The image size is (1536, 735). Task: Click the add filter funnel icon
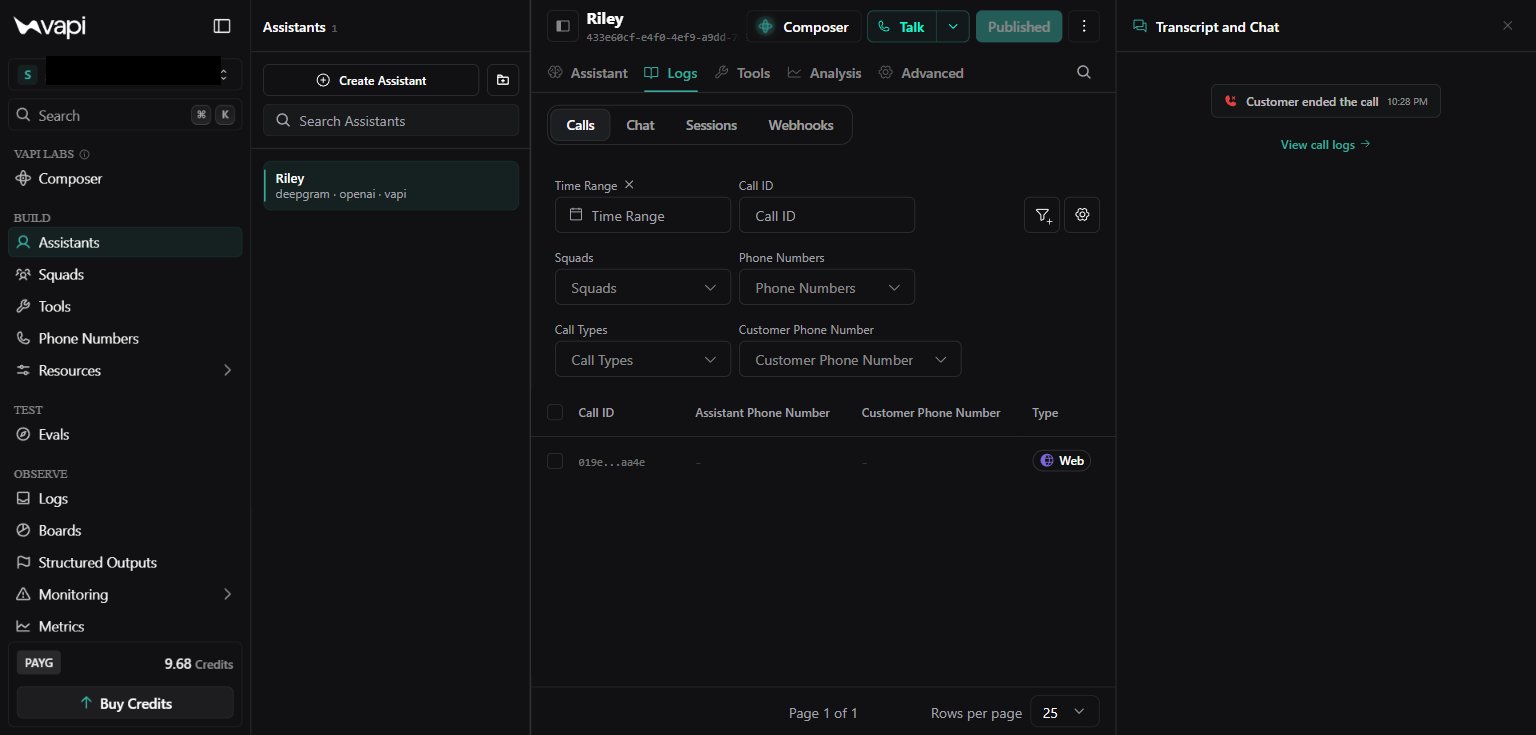(1042, 215)
